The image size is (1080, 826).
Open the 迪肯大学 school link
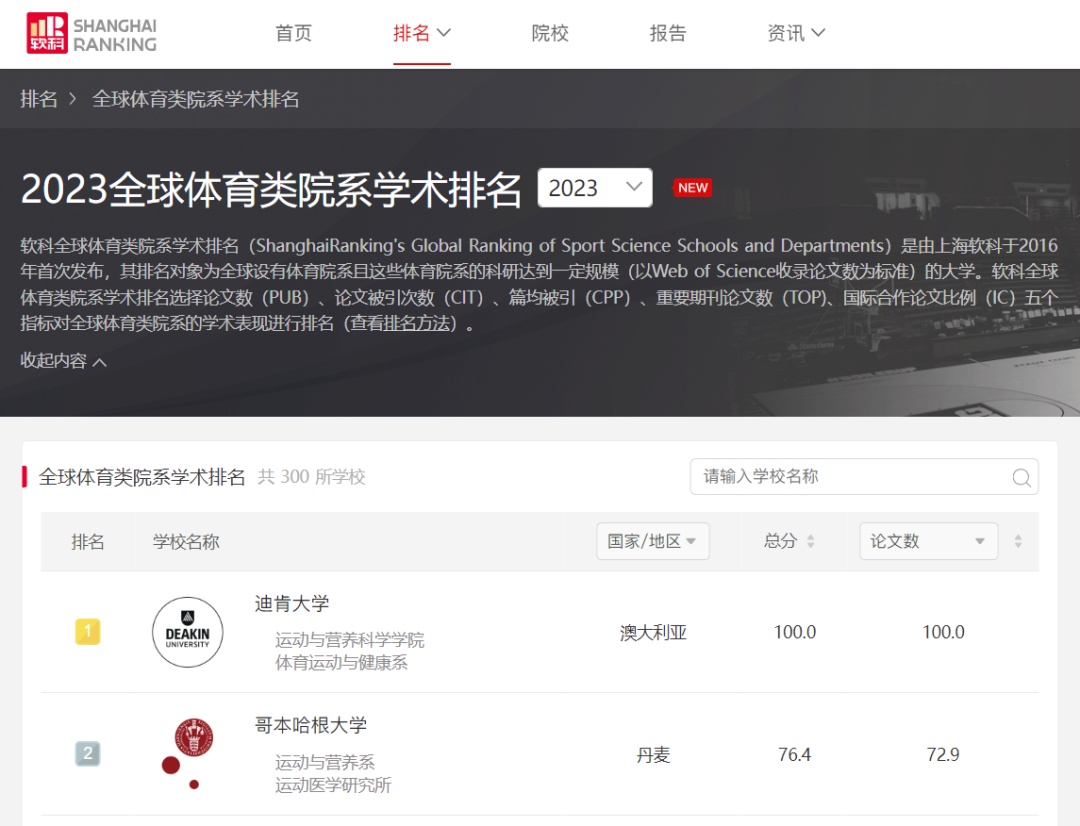point(292,604)
